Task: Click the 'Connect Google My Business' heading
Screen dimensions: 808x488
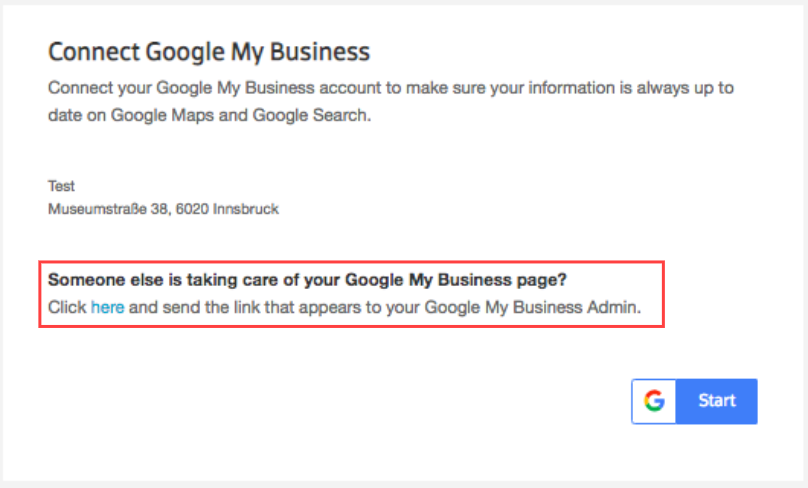Action: pos(209,52)
